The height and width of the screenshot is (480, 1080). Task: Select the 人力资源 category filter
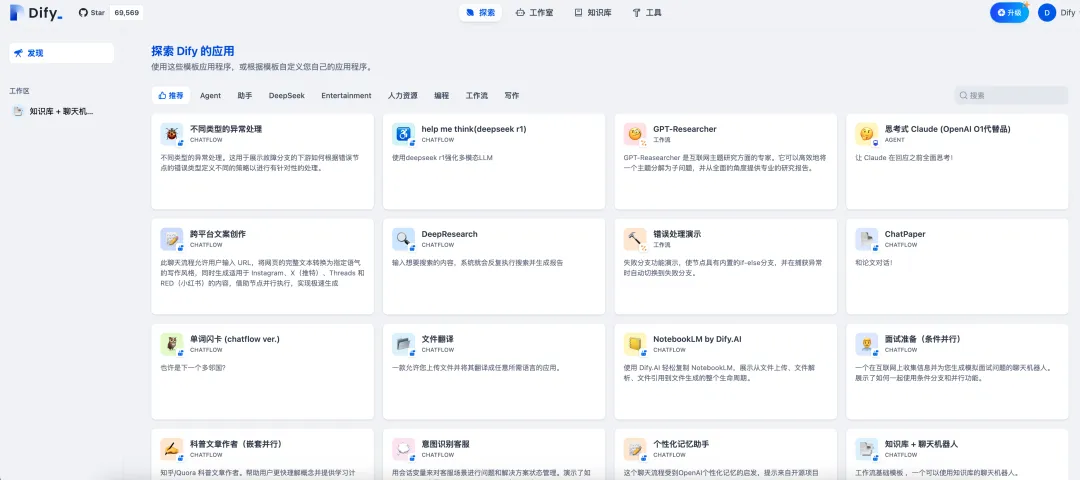[402, 96]
